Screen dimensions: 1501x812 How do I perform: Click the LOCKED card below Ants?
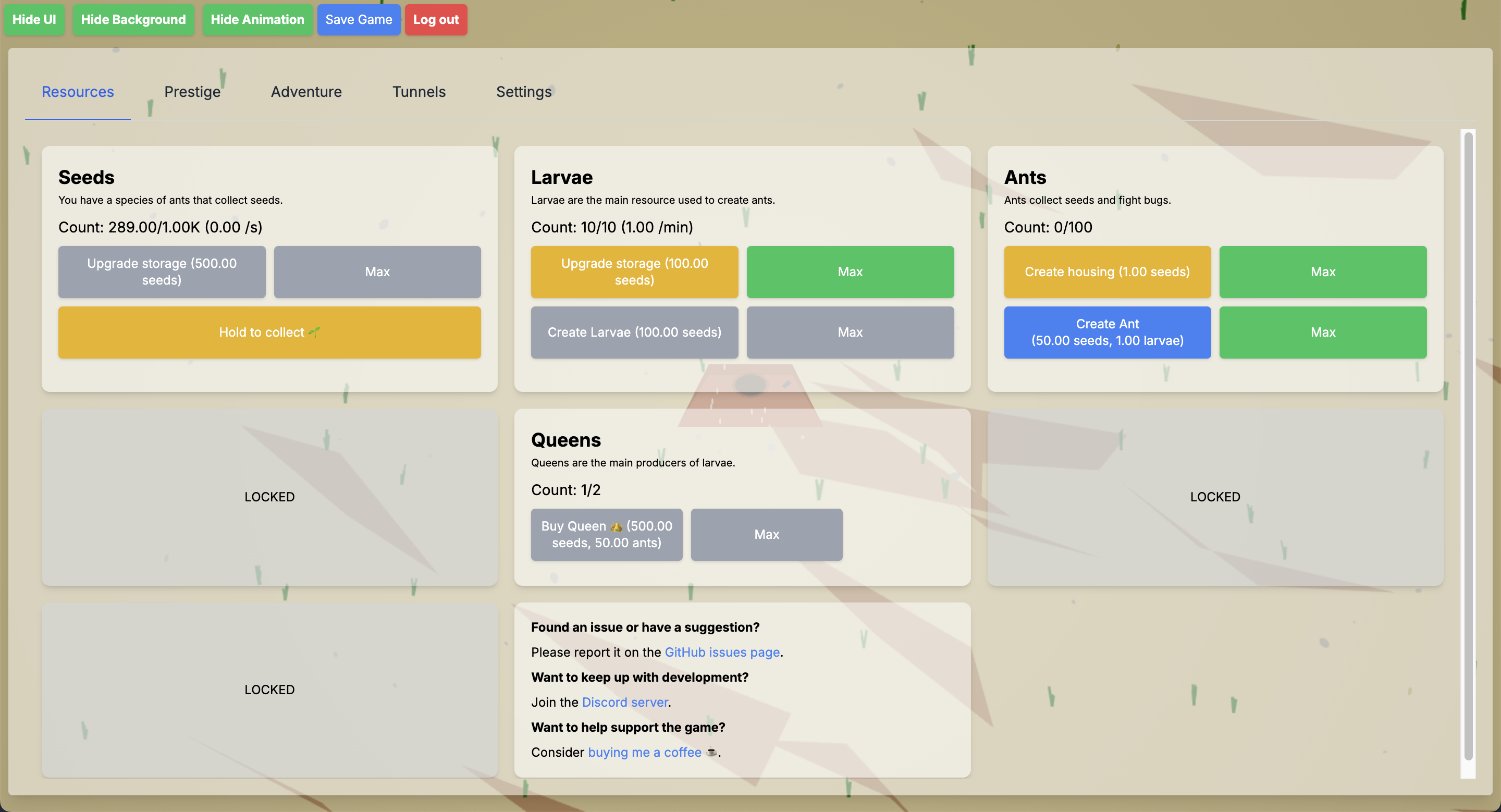[x=1215, y=497]
